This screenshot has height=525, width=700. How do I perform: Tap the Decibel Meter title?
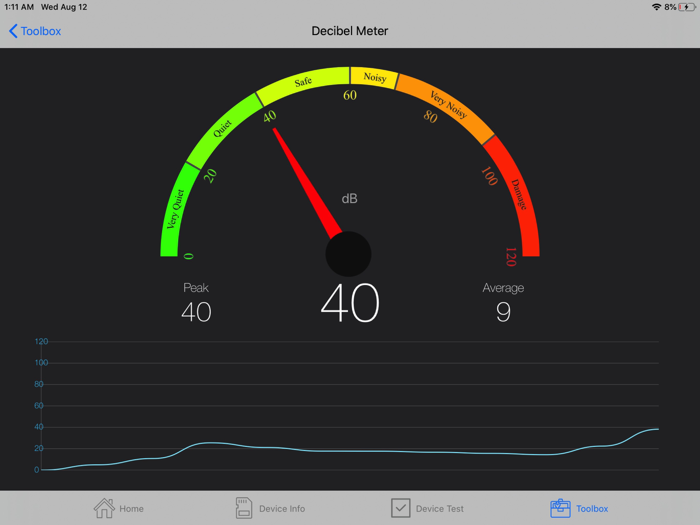(x=350, y=31)
